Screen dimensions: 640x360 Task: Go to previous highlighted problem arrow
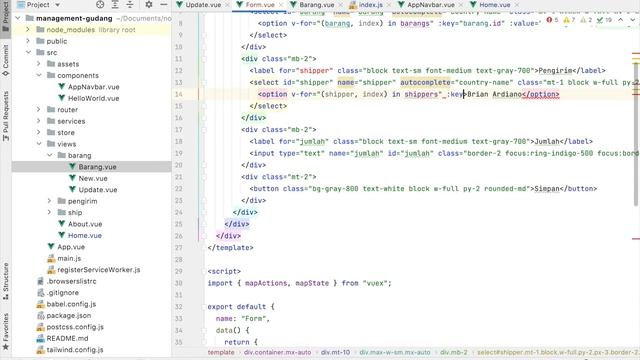click(620, 20)
